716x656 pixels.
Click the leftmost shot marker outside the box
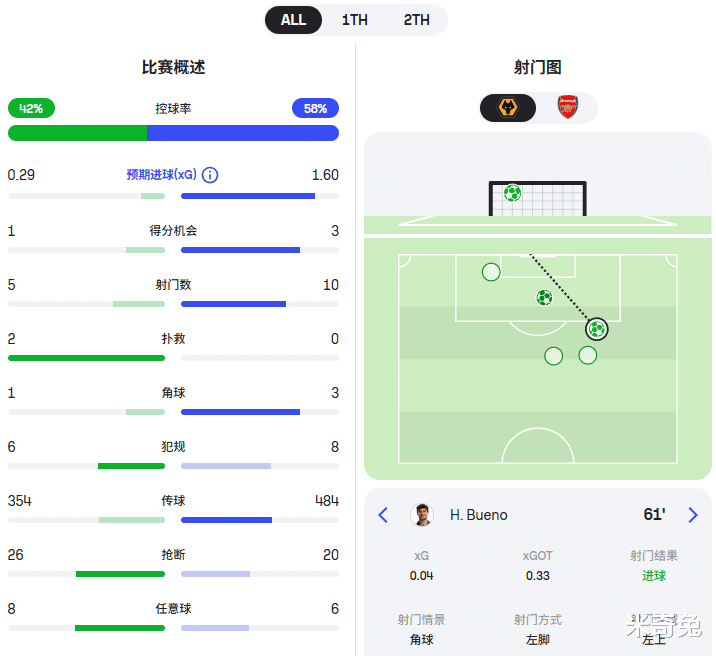(553, 355)
